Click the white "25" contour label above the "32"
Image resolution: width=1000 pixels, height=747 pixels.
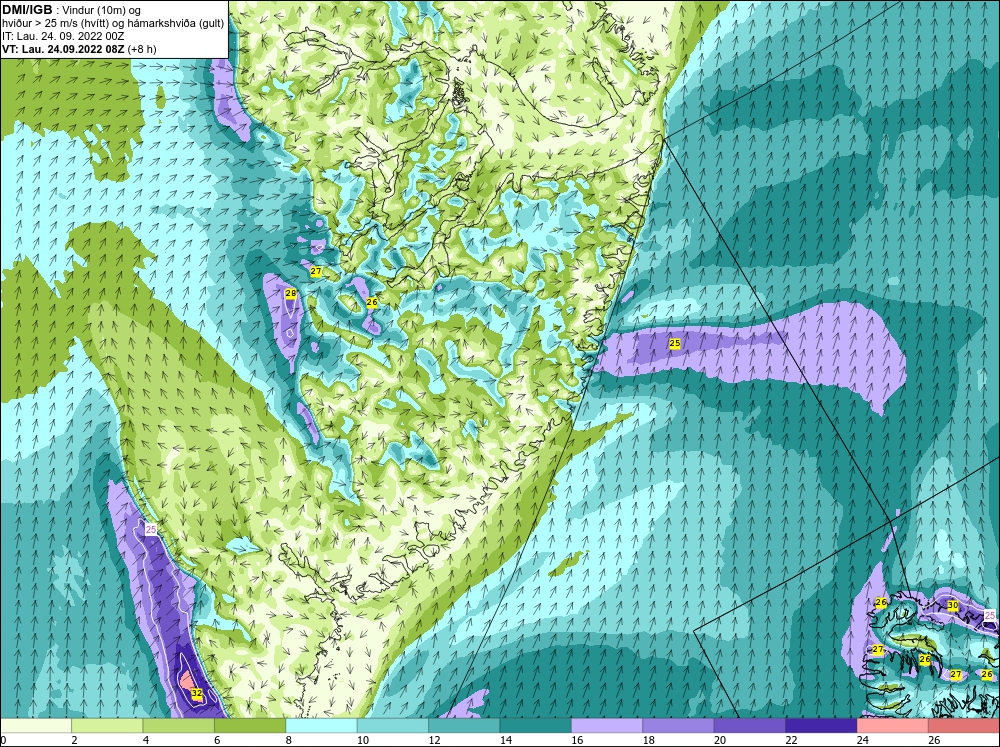151,529
